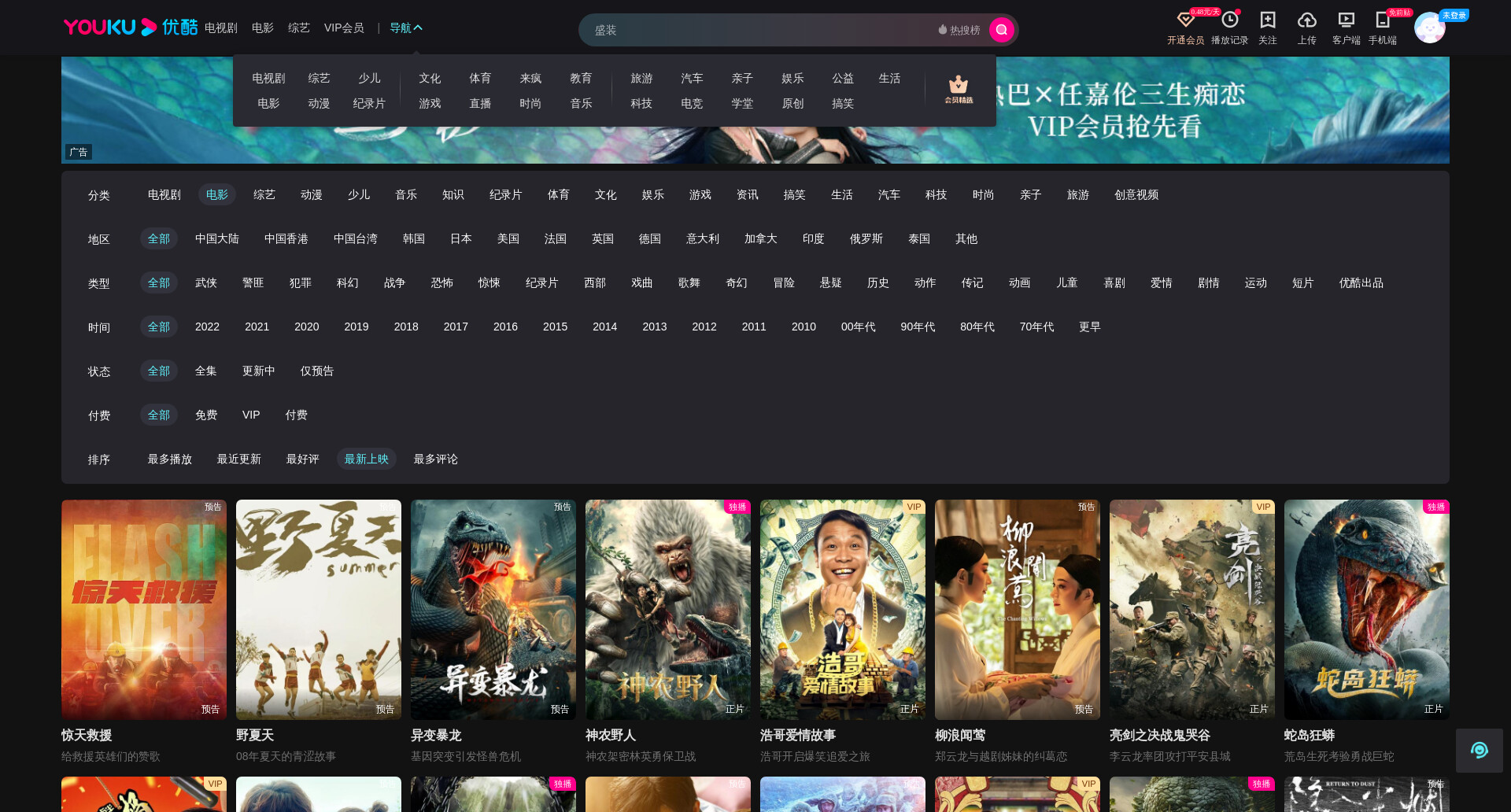Open the customer service floating icon

[x=1479, y=750]
